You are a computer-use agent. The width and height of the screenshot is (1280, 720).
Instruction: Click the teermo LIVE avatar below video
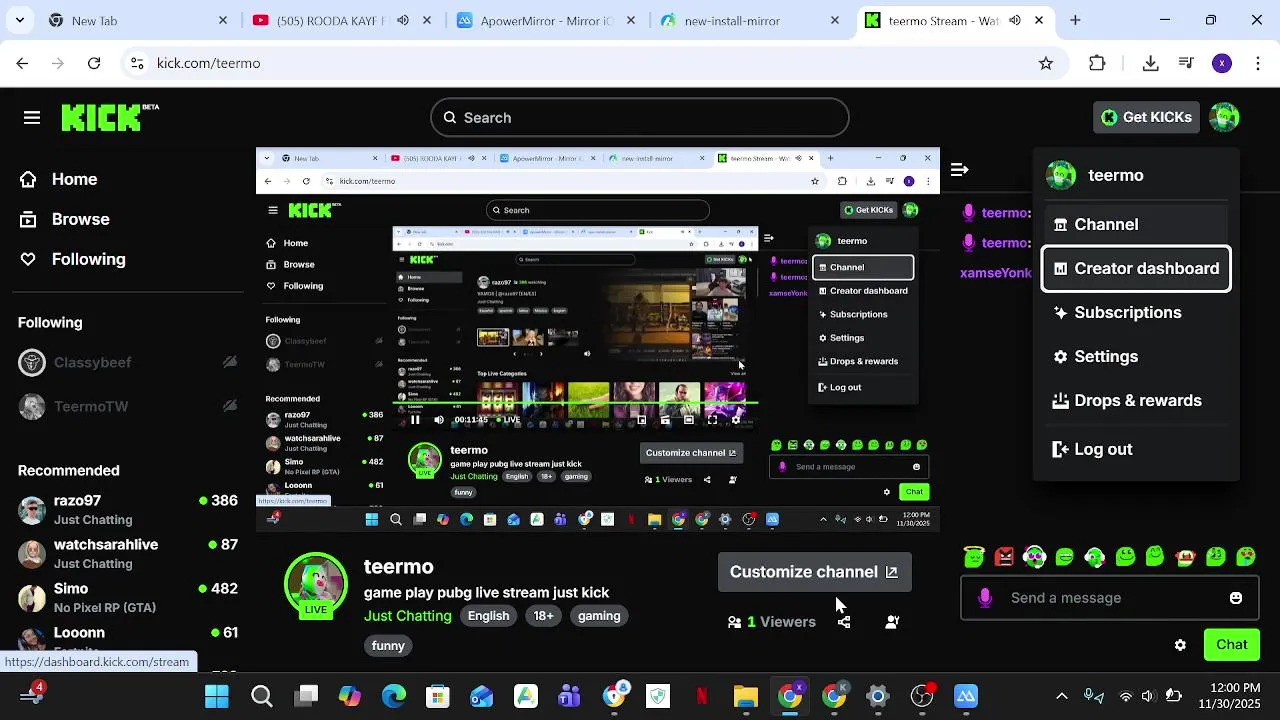click(316, 585)
